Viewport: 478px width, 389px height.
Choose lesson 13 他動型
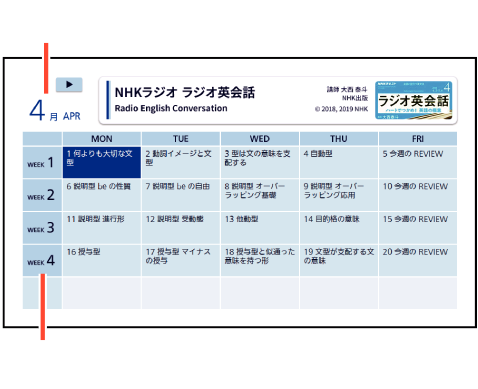(260, 228)
